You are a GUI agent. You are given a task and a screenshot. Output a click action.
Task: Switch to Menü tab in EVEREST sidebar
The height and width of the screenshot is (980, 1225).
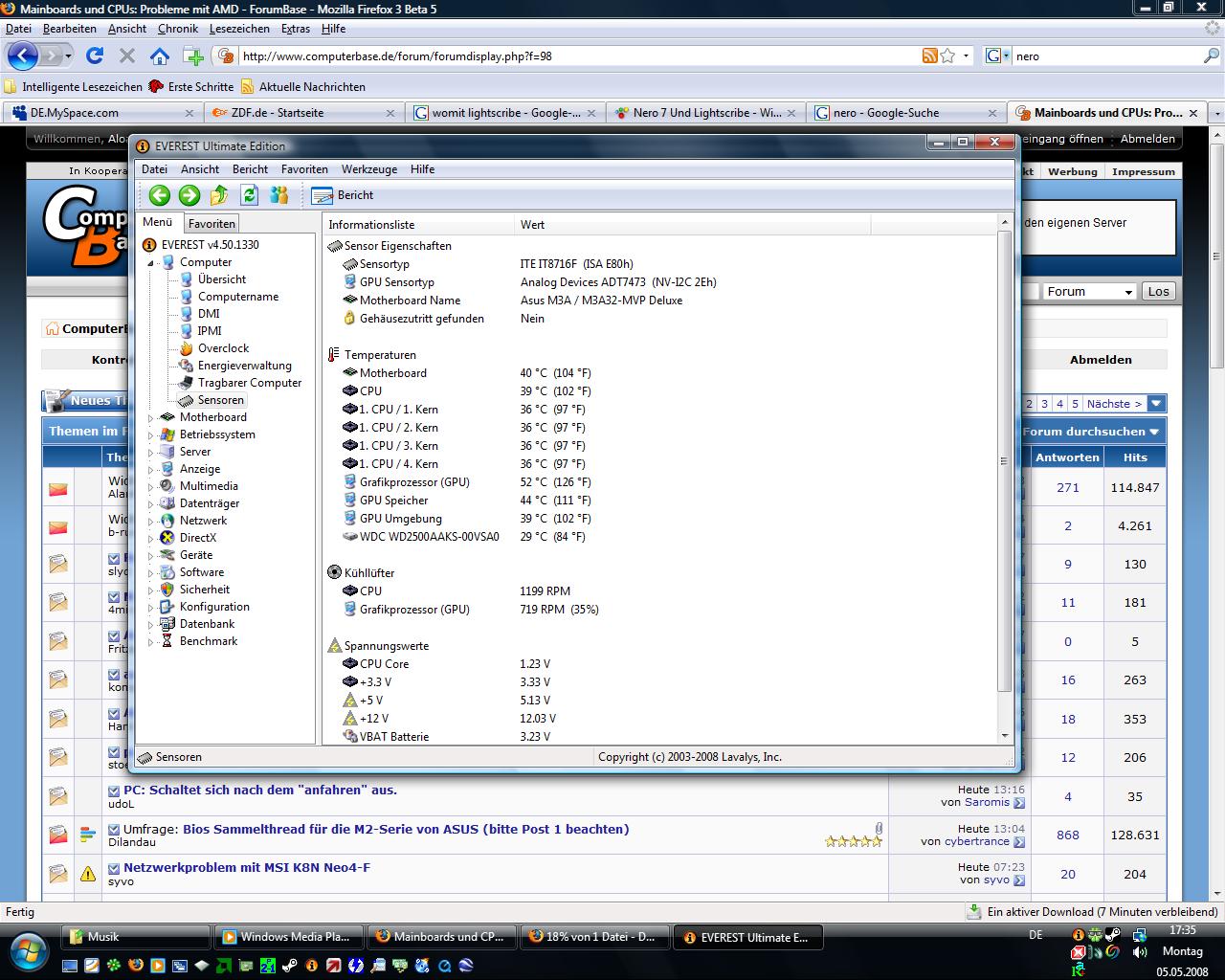158,222
